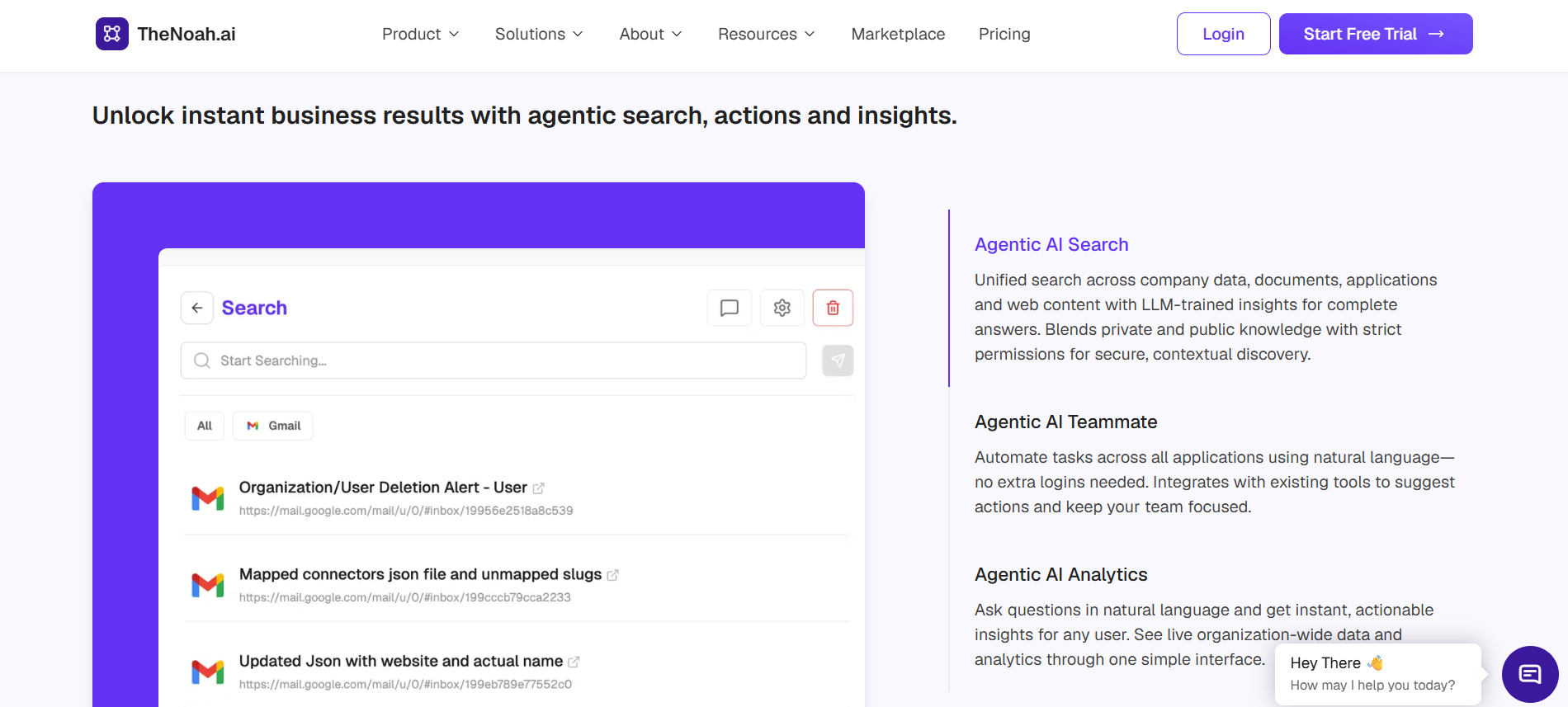Click the URL ending in 199eb789e77552c0
Screen dimensions: 1568x707
click(405, 684)
